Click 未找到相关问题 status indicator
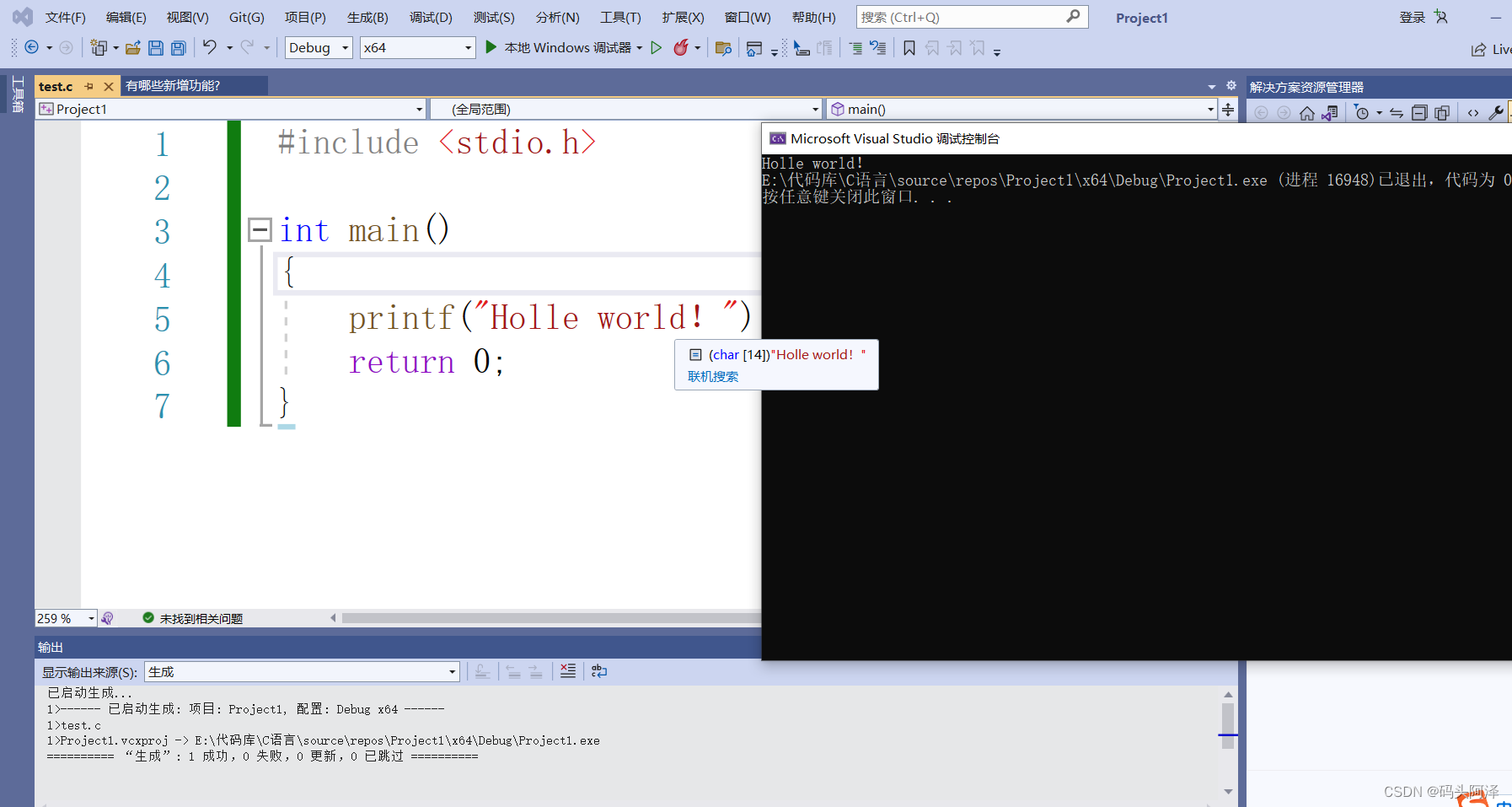Image resolution: width=1512 pixels, height=807 pixels. pos(193,618)
